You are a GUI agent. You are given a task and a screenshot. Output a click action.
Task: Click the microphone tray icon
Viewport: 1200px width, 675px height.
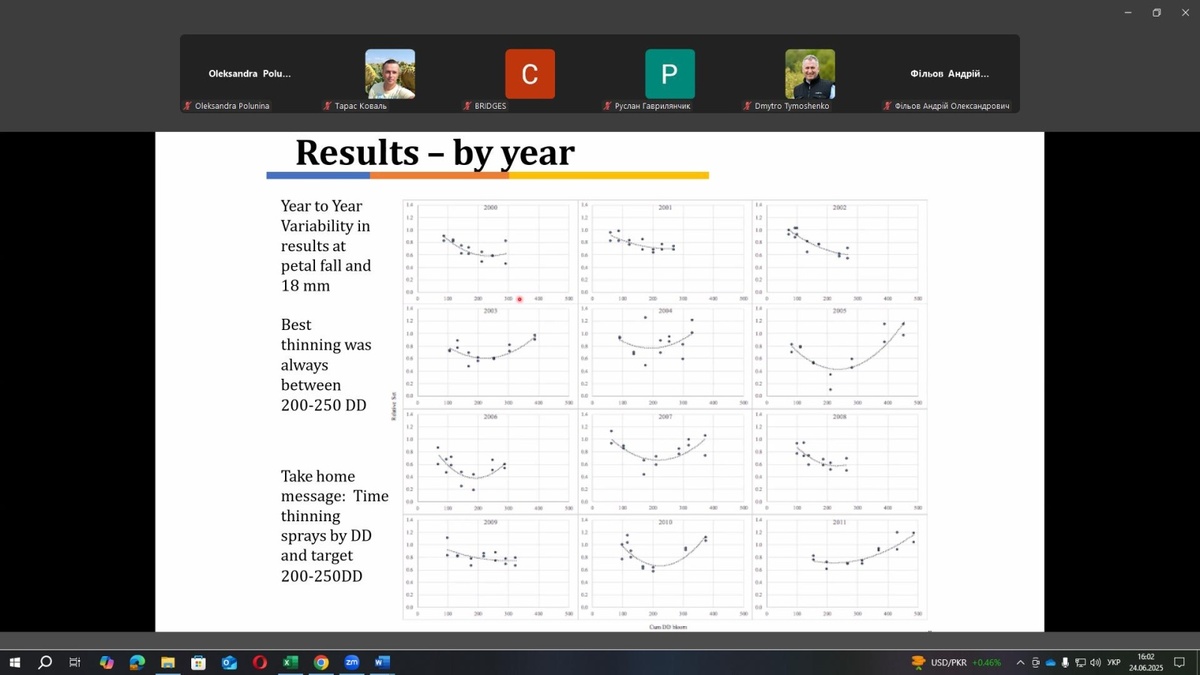(1065, 662)
